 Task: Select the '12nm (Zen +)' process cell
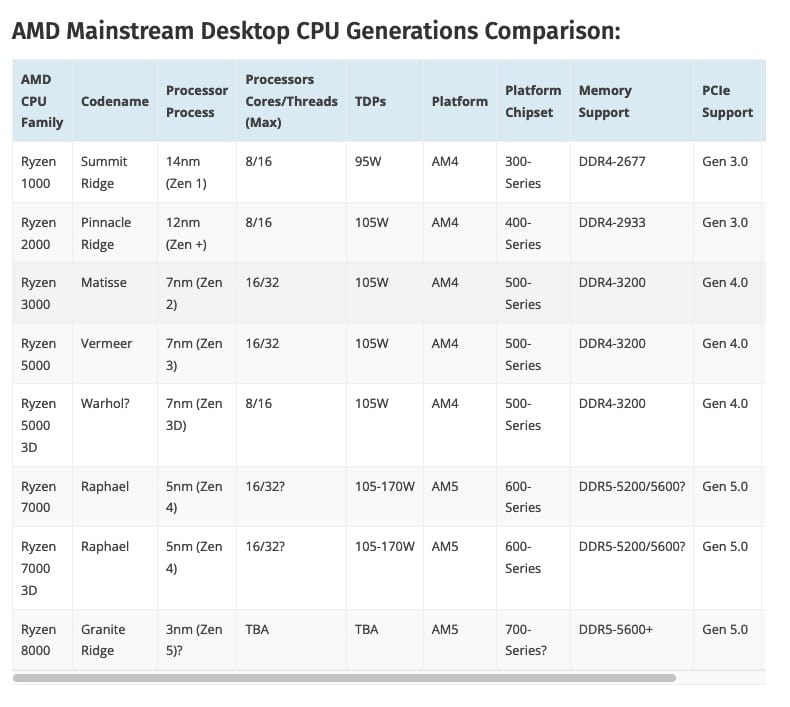point(197,233)
